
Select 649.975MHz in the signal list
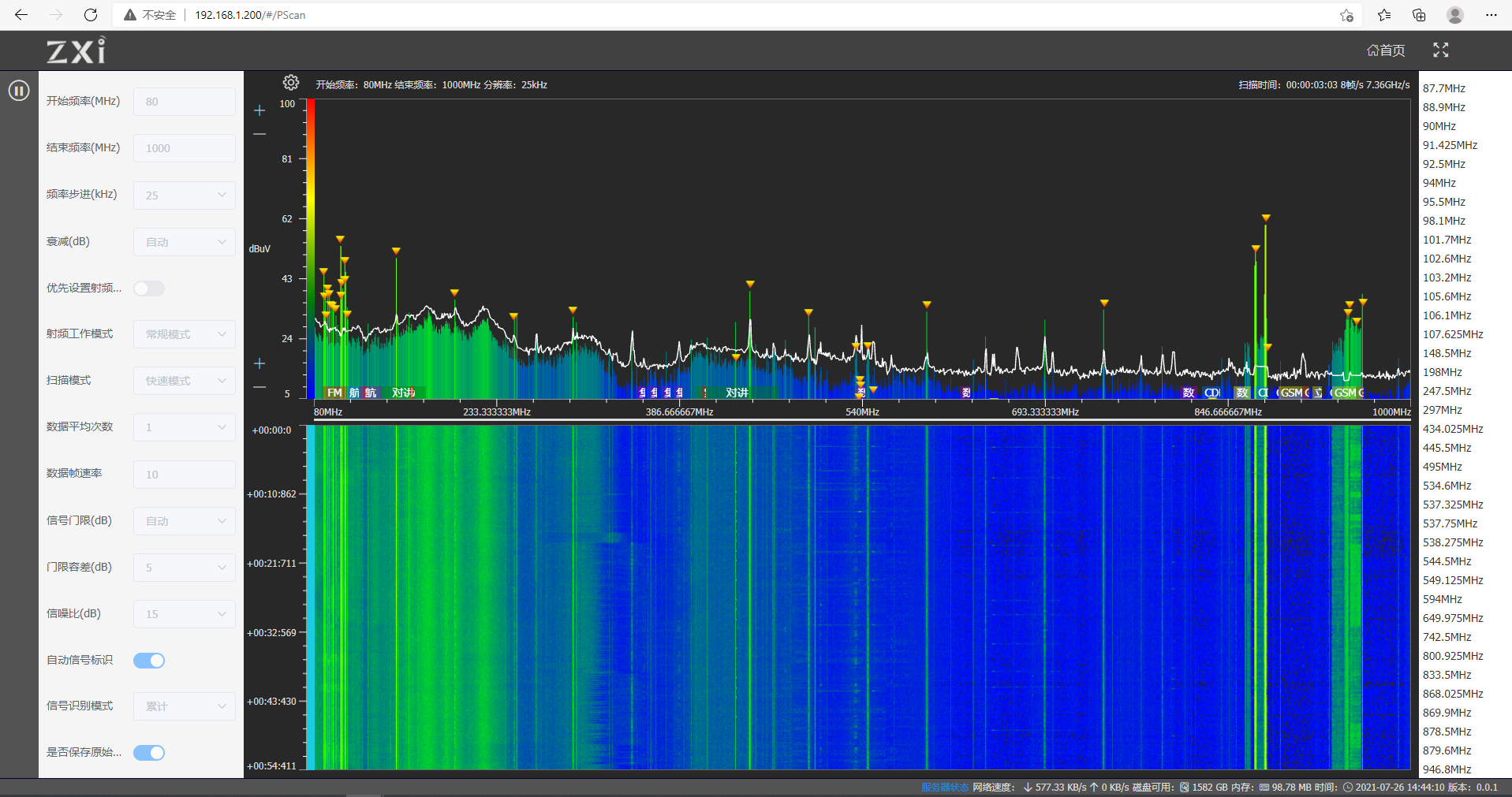(x=1453, y=618)
